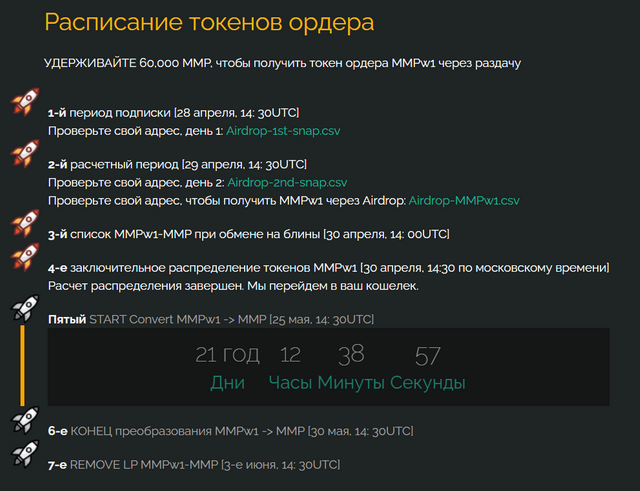Click the 'Дни' countdown label
The height and width of the screenshot is (491, 640).
pos(227,382)
